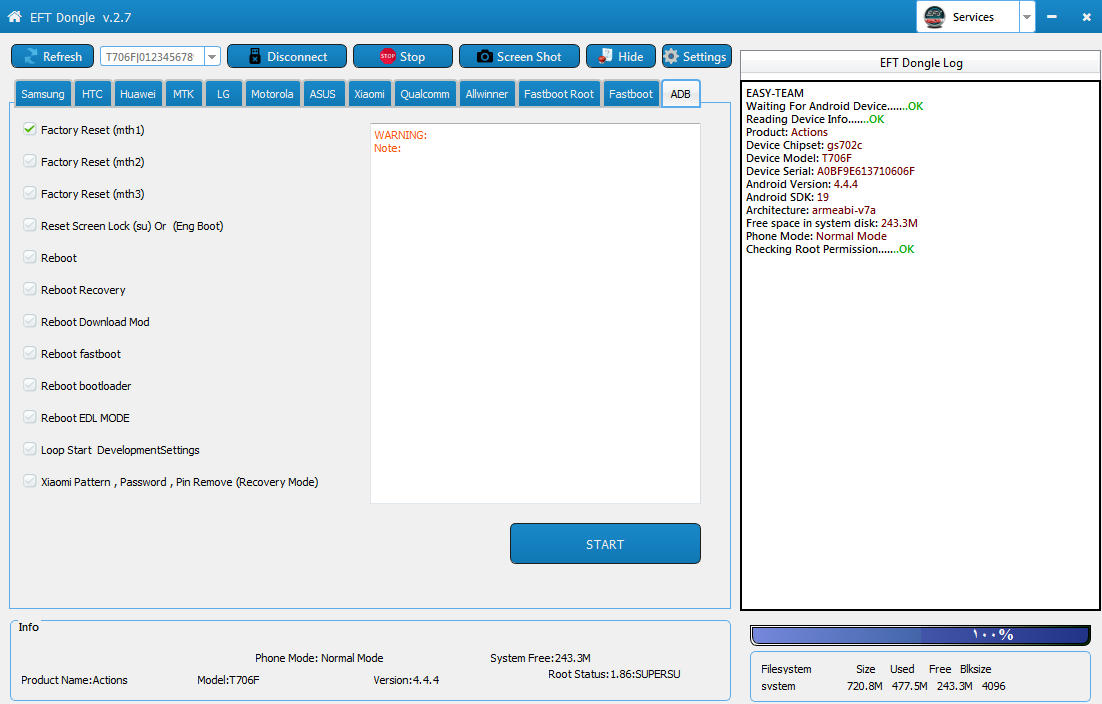
Task: Click the Refresh arrows icon
Action: pos(30,57)
